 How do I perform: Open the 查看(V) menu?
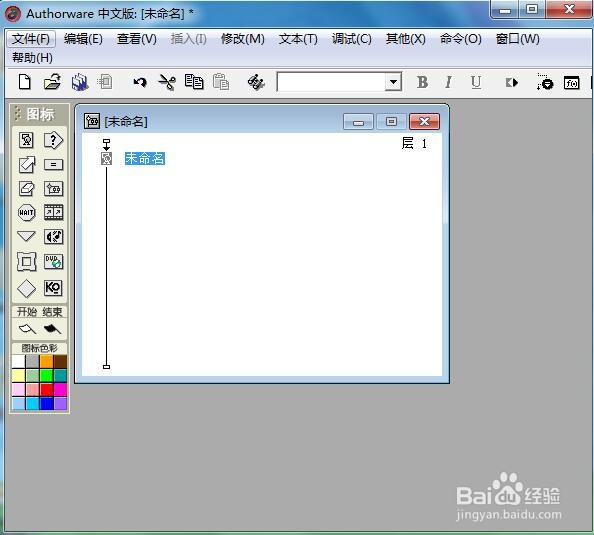(136, 39)
